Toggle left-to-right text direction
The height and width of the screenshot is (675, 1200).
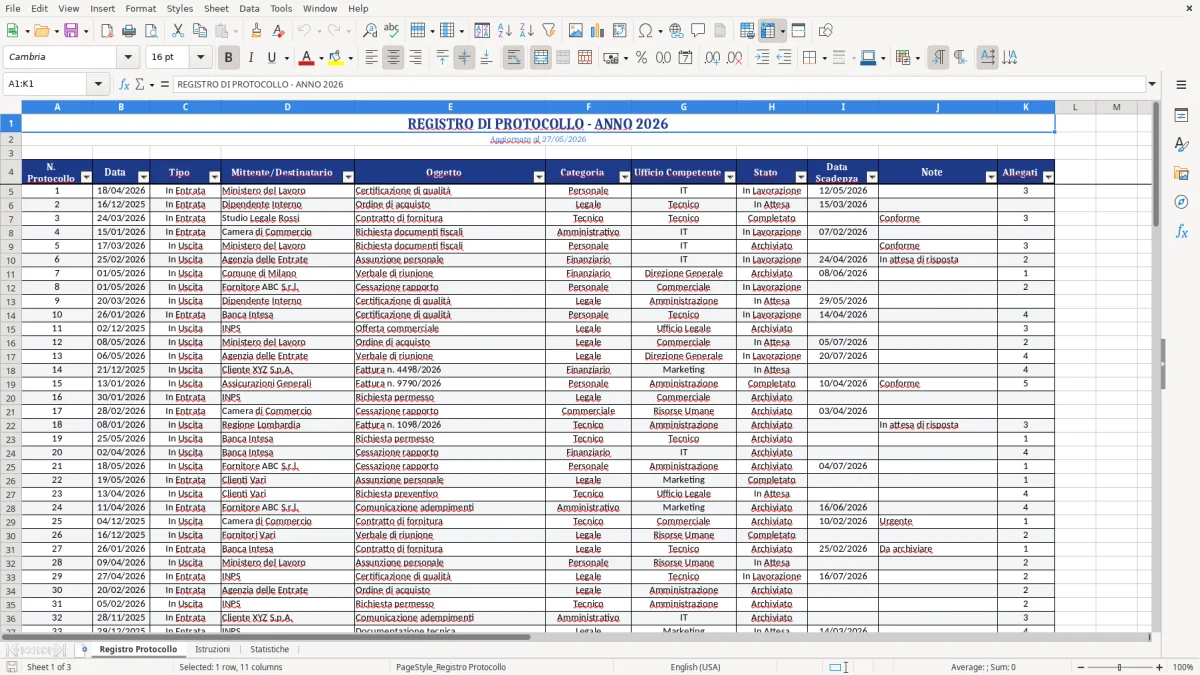pyautogui.click(x=938, y=58)
